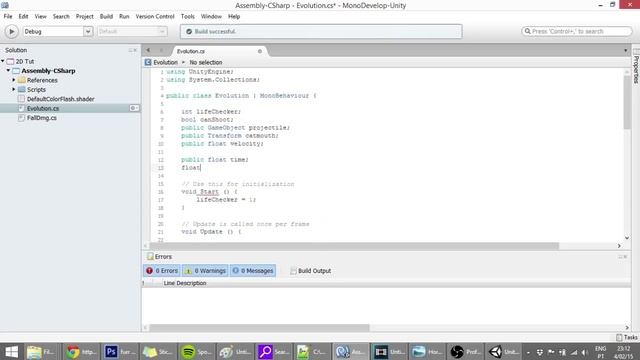640x360 pixels.
Task: Open the Tasks pad in the status bar
Action: (x=627, y=337)
